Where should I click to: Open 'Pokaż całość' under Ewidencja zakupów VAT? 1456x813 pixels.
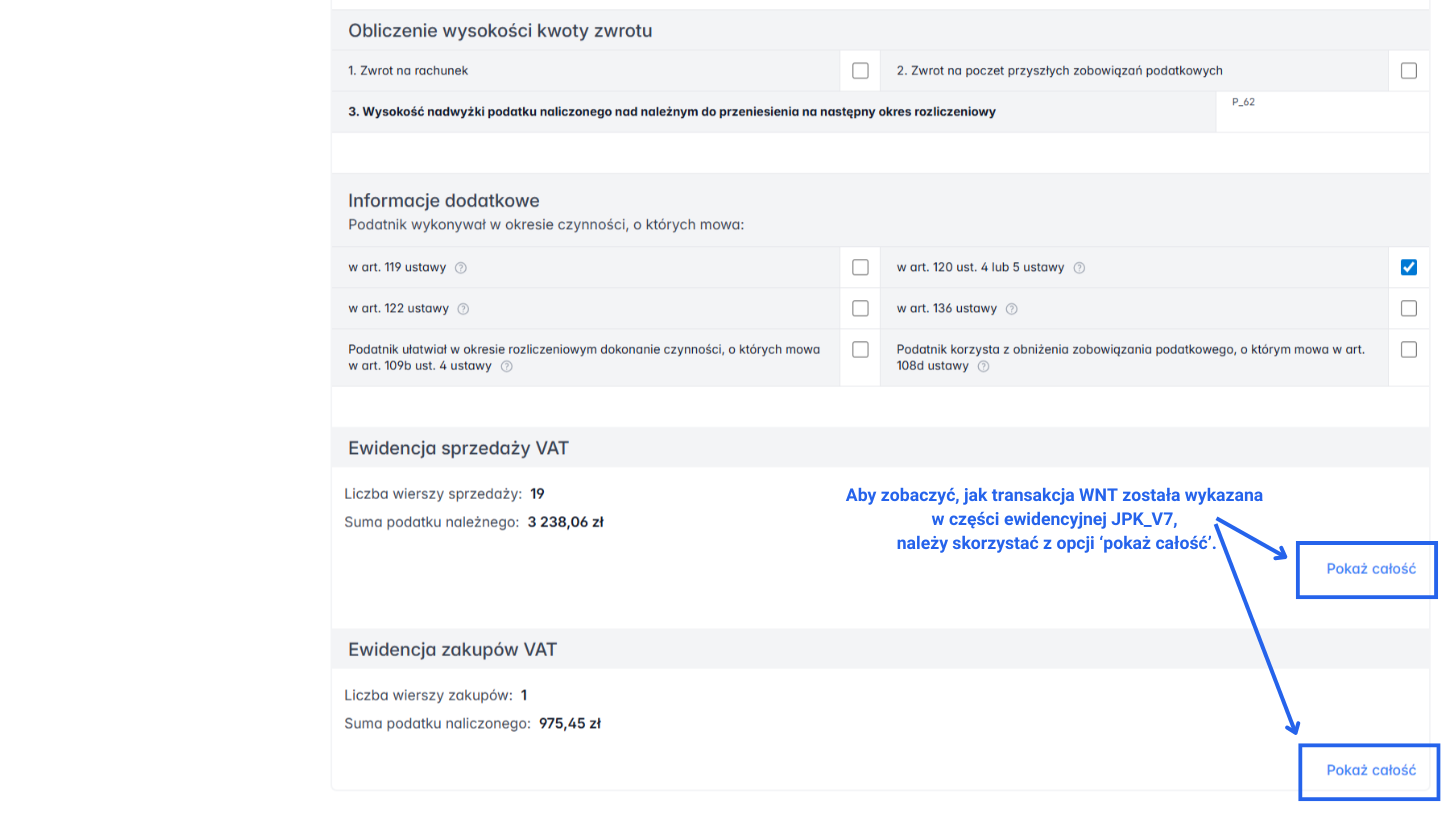point(1371,770)
